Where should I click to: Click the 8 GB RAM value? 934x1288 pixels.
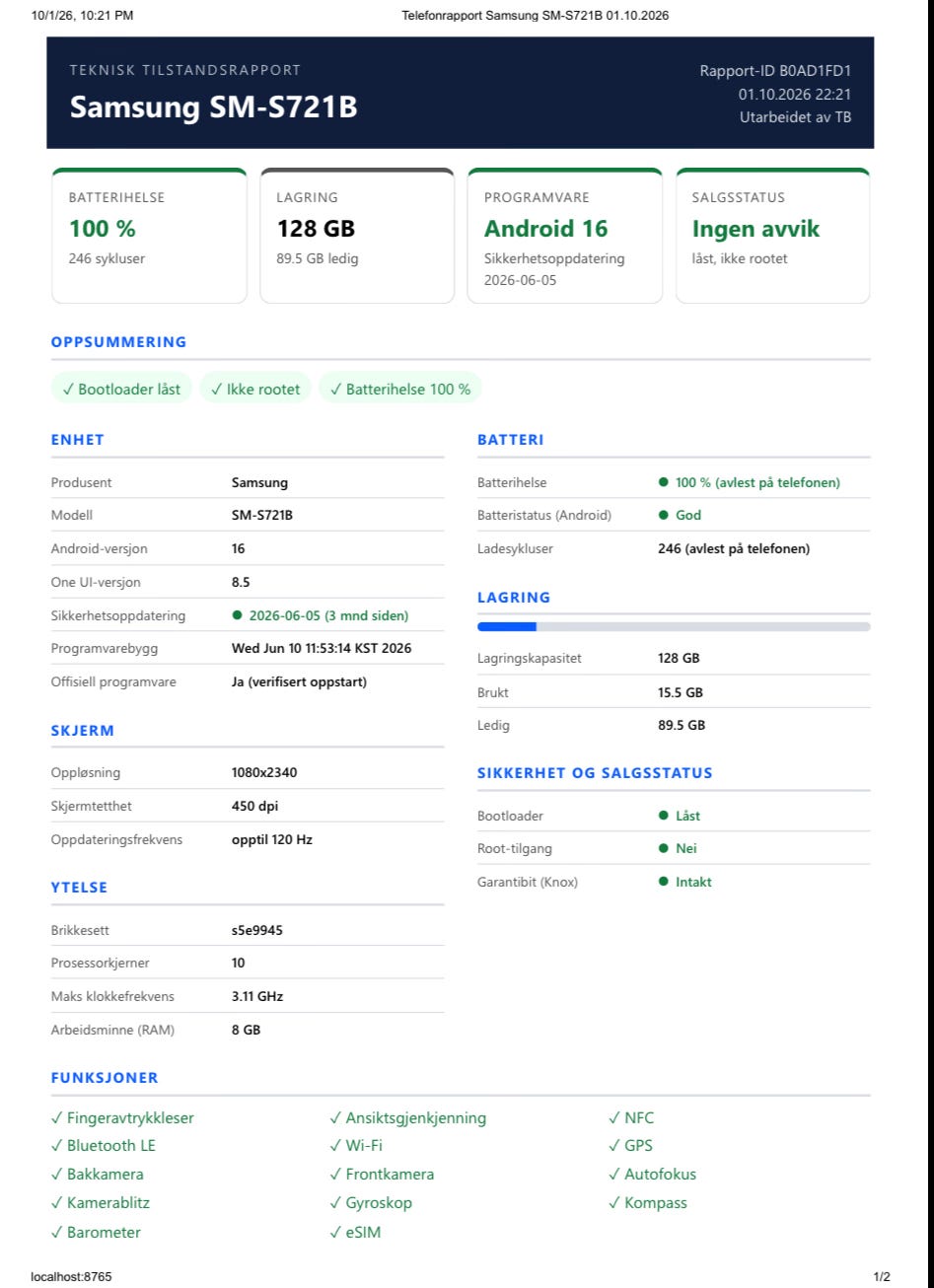(x=247, y=1030)
